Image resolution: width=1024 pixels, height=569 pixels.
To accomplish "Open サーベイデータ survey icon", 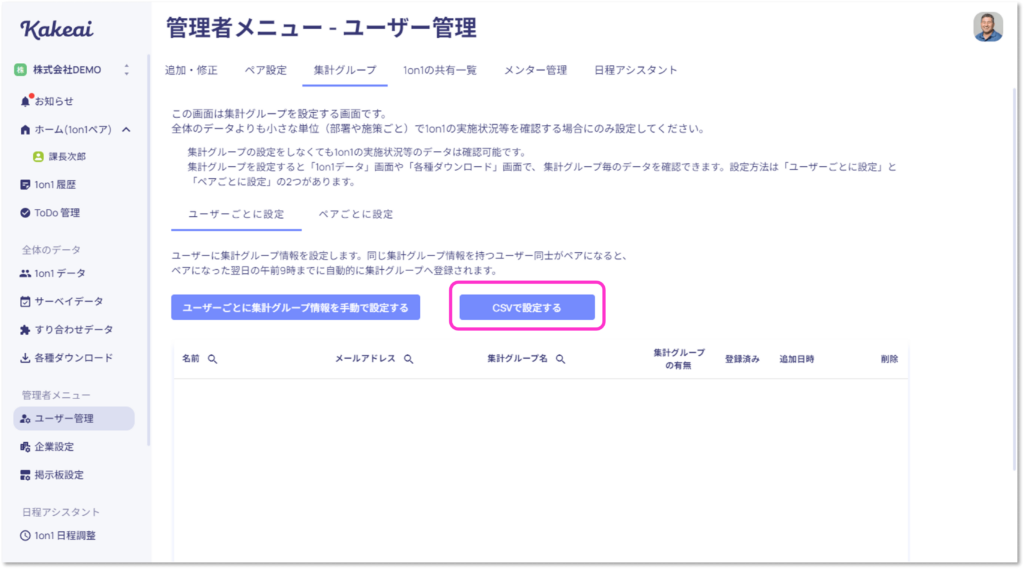I will click(x=25, y=301).
